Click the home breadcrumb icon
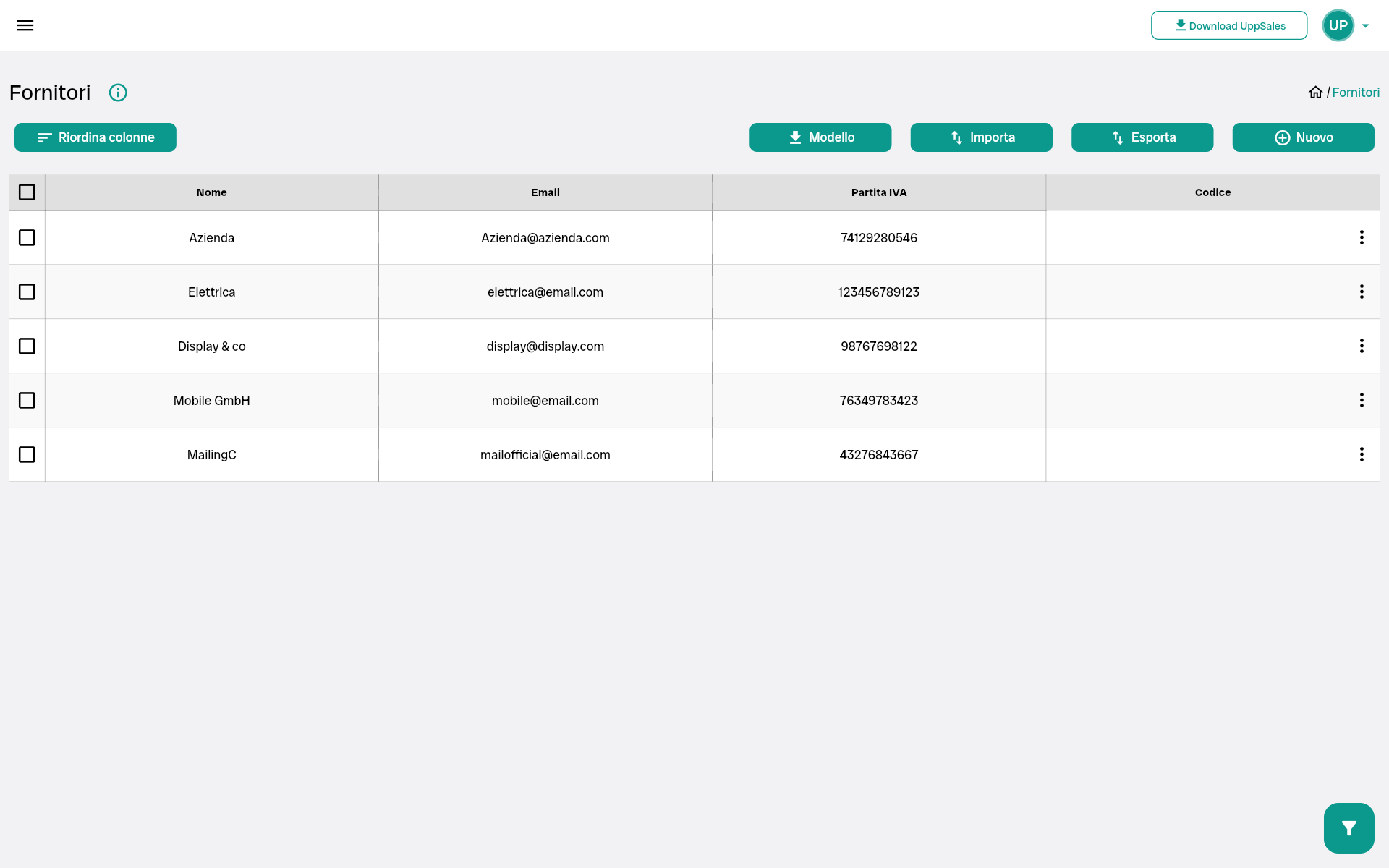The width and height of the screenshot is (1389, 868). [1315, 93]
